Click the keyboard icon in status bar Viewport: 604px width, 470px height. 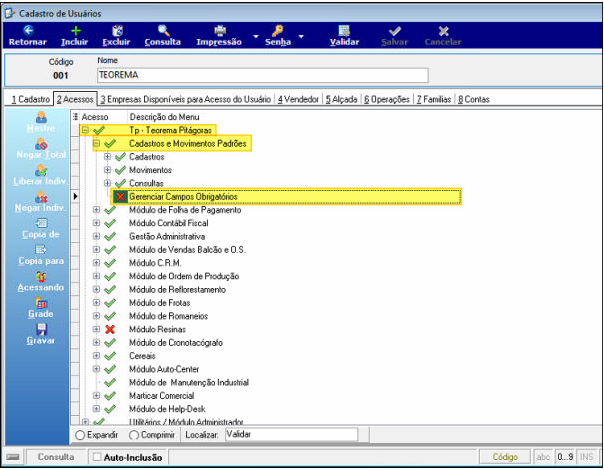13,457
